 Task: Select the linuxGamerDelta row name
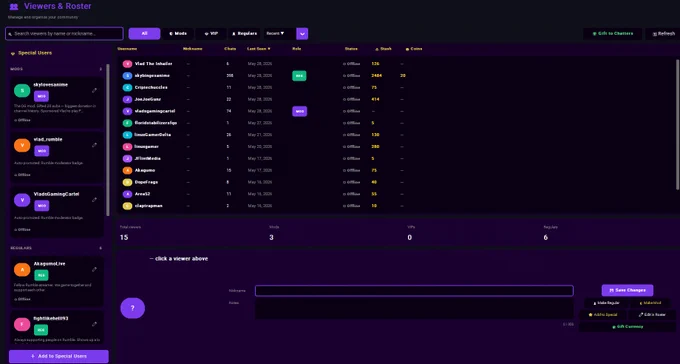153,134
